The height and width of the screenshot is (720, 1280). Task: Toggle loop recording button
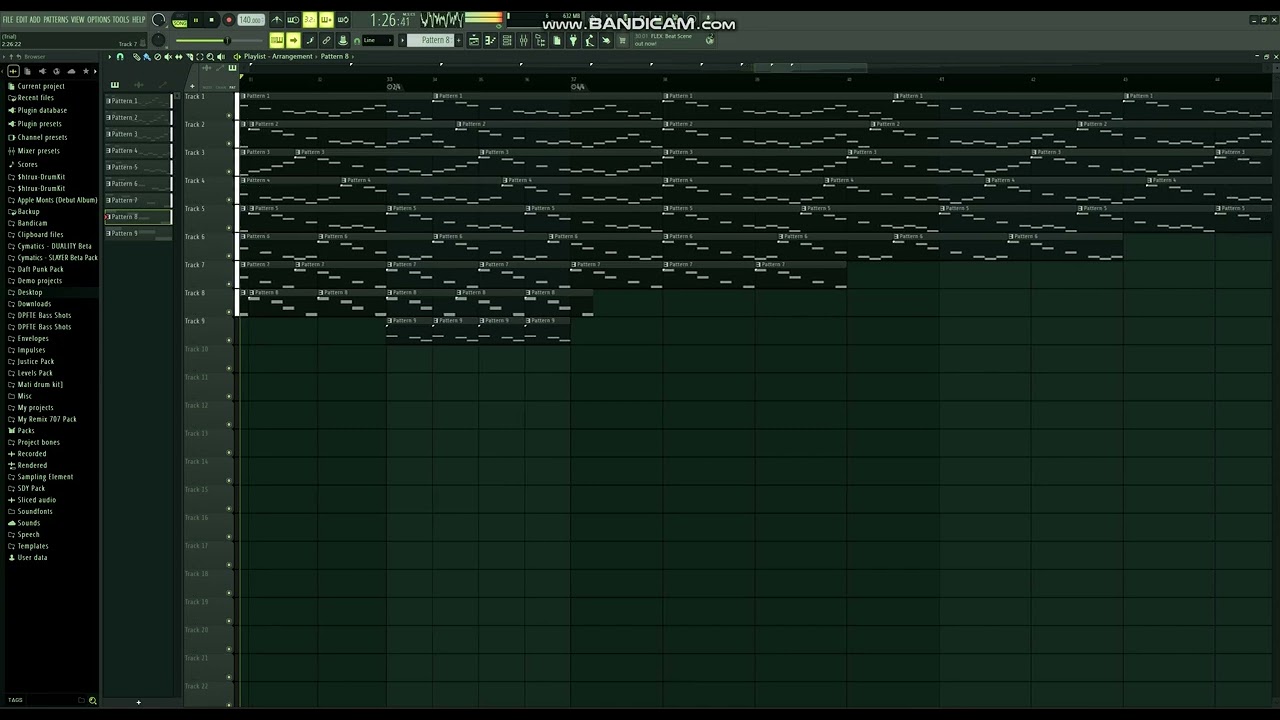[343, 20]
